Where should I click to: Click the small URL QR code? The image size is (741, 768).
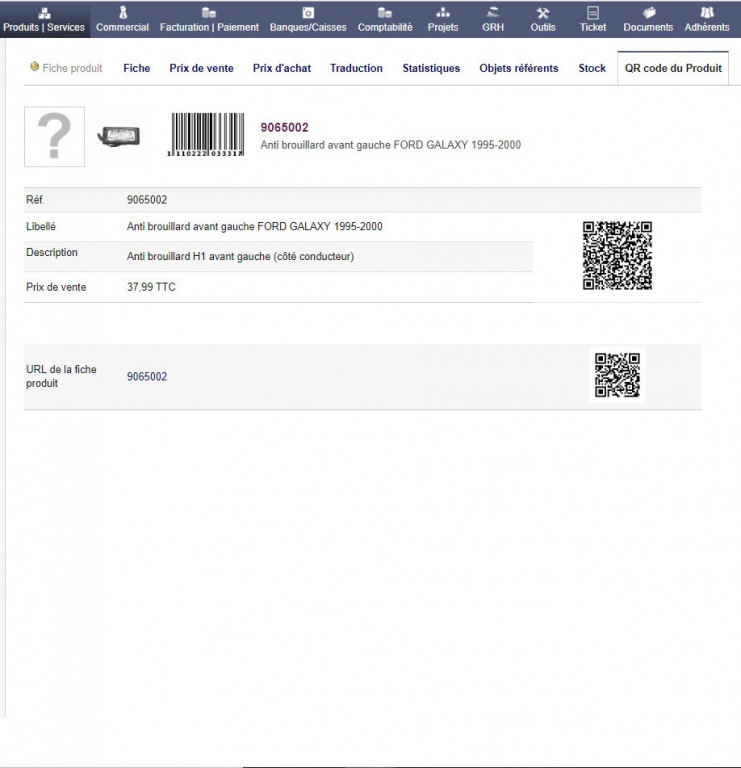point(617,375)
